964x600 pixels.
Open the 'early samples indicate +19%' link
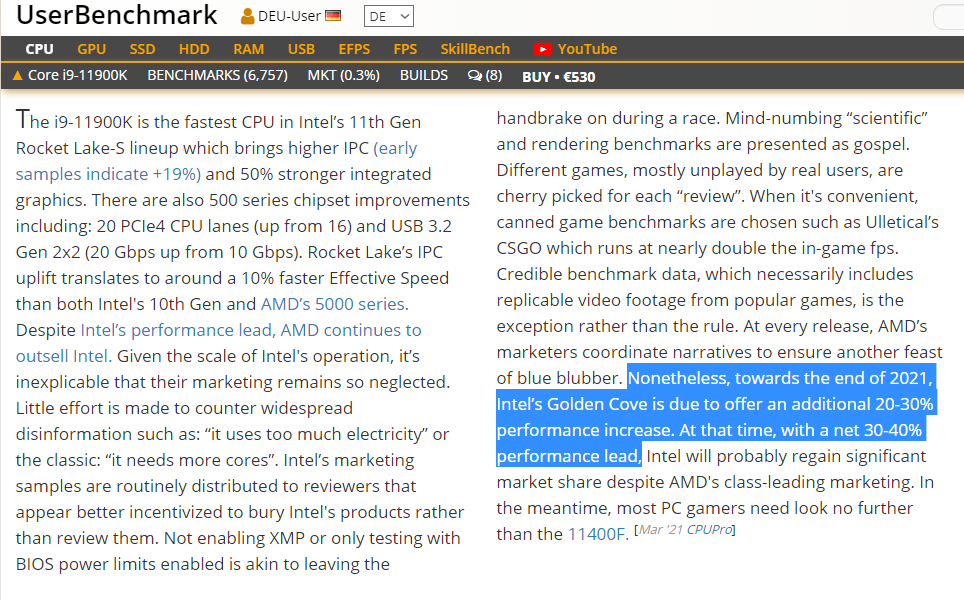[x=216, y=161]
